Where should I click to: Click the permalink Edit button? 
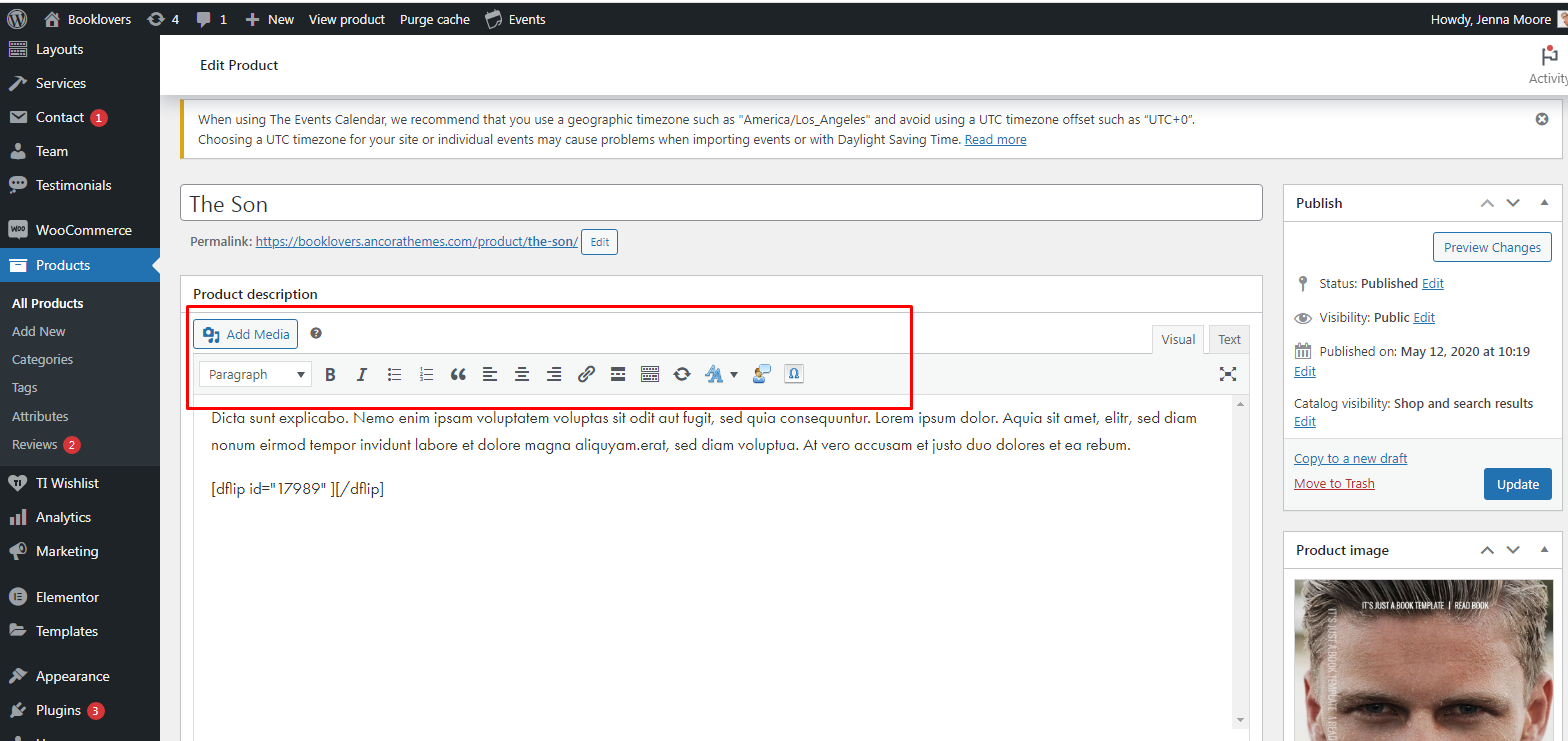[x=599, y=242]
